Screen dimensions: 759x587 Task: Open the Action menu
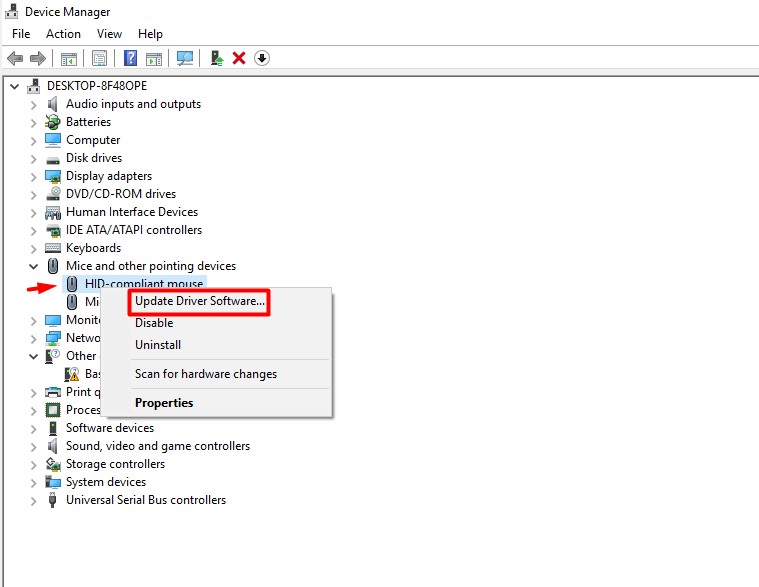pyautogui.click(x=63, y=34)
